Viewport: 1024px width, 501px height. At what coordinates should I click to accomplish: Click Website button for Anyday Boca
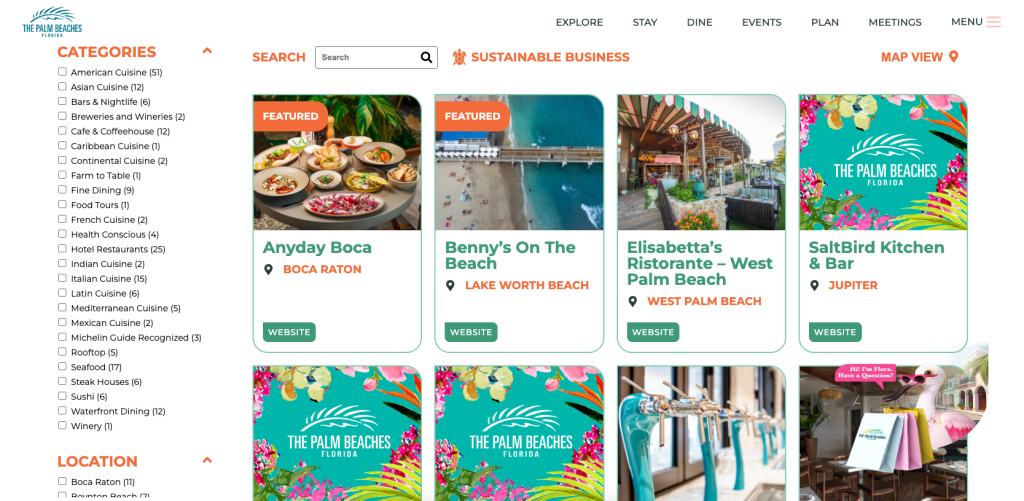pos(289,332)
